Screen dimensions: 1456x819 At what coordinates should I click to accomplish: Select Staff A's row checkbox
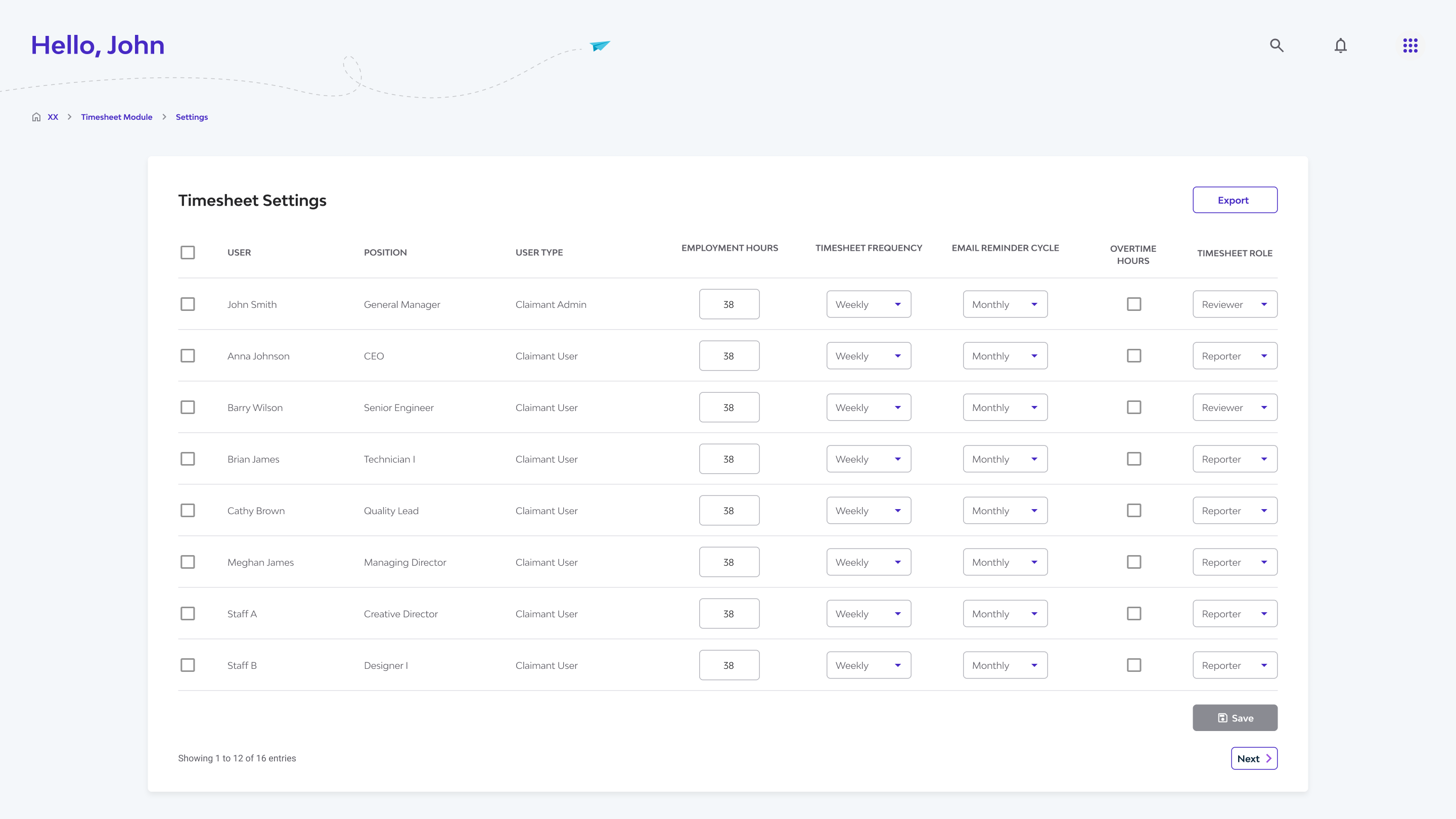[188, 614]
